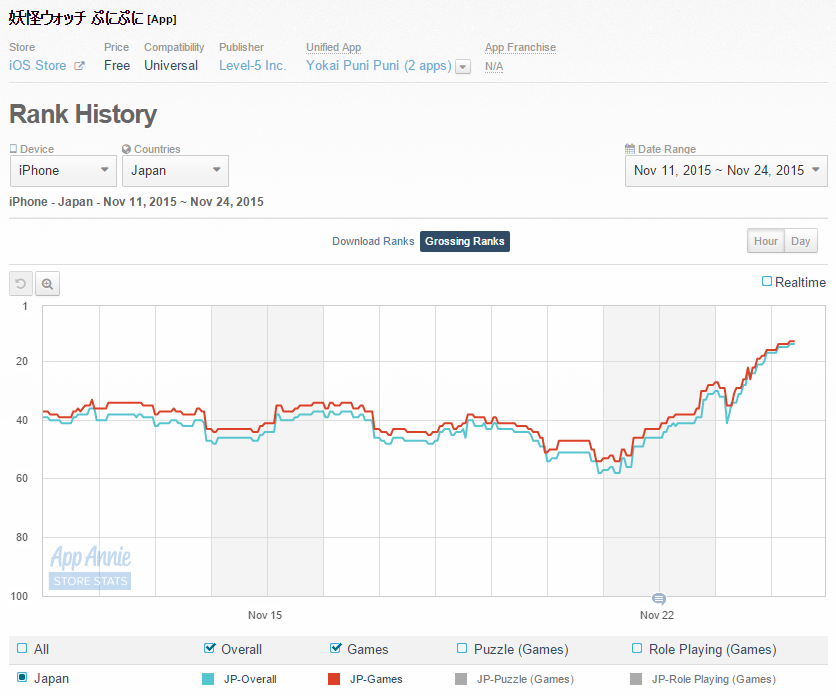Enable the Realtime checkbox
Image resolution: width=836 pixels, height=696 pixels.
point(767,281)
